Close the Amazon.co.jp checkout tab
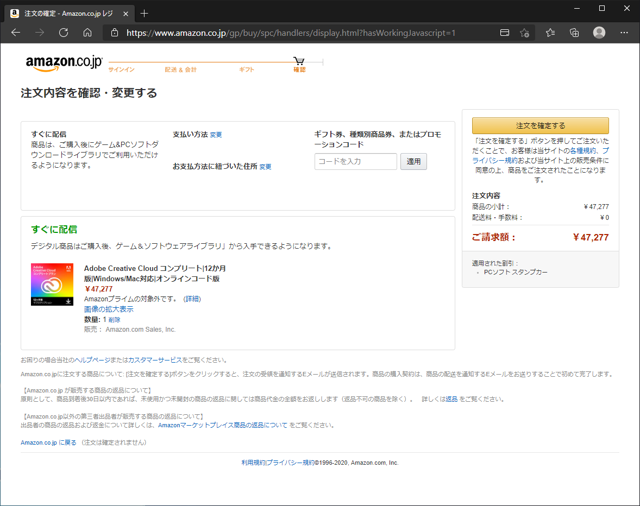The height and width of the screenshot is (506, 640). coord(126,13)
